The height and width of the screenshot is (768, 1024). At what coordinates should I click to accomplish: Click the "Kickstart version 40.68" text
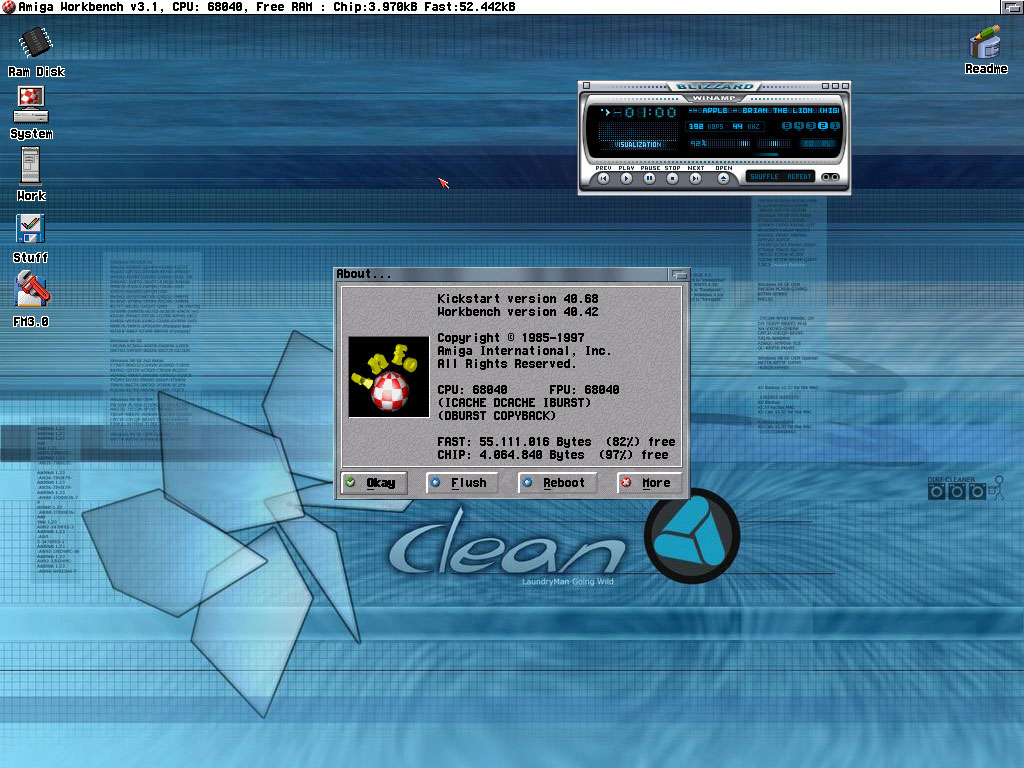[517, 298]
